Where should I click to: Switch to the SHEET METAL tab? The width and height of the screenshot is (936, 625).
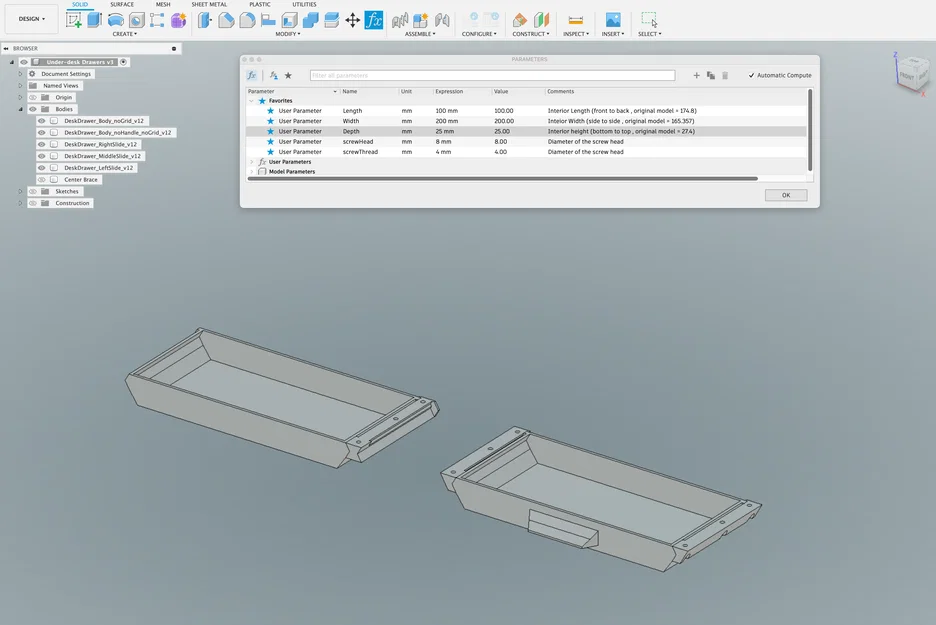tap(209, 4)
